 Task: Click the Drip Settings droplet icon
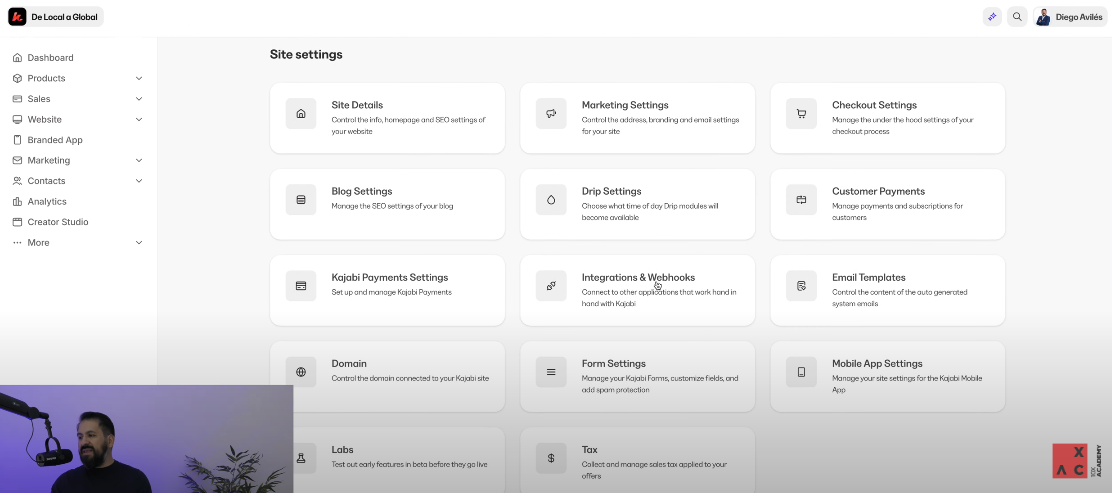coord(551,200)
